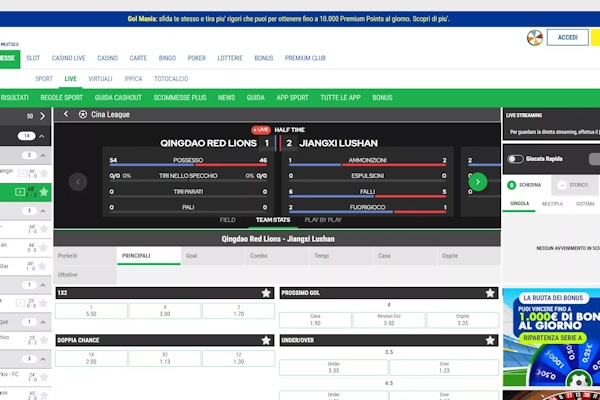Select the Goal markets tab
This screenshot has height=400, width=600.
pos(212,256)
